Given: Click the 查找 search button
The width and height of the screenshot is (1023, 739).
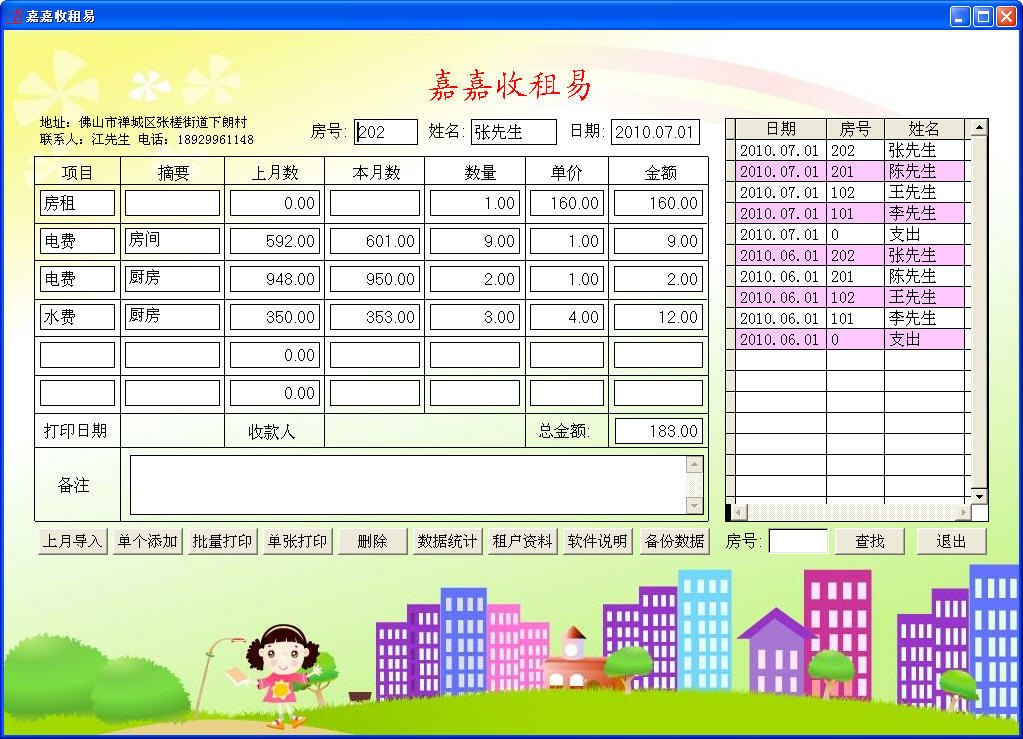Looking at the screenshot, I should coord(870,541).
